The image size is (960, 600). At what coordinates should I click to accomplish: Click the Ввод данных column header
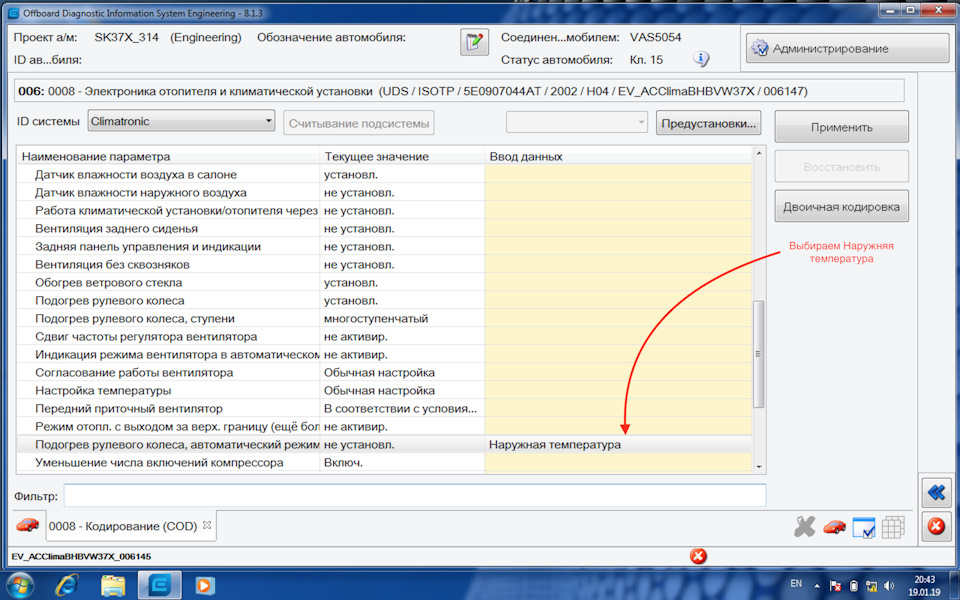618,156
